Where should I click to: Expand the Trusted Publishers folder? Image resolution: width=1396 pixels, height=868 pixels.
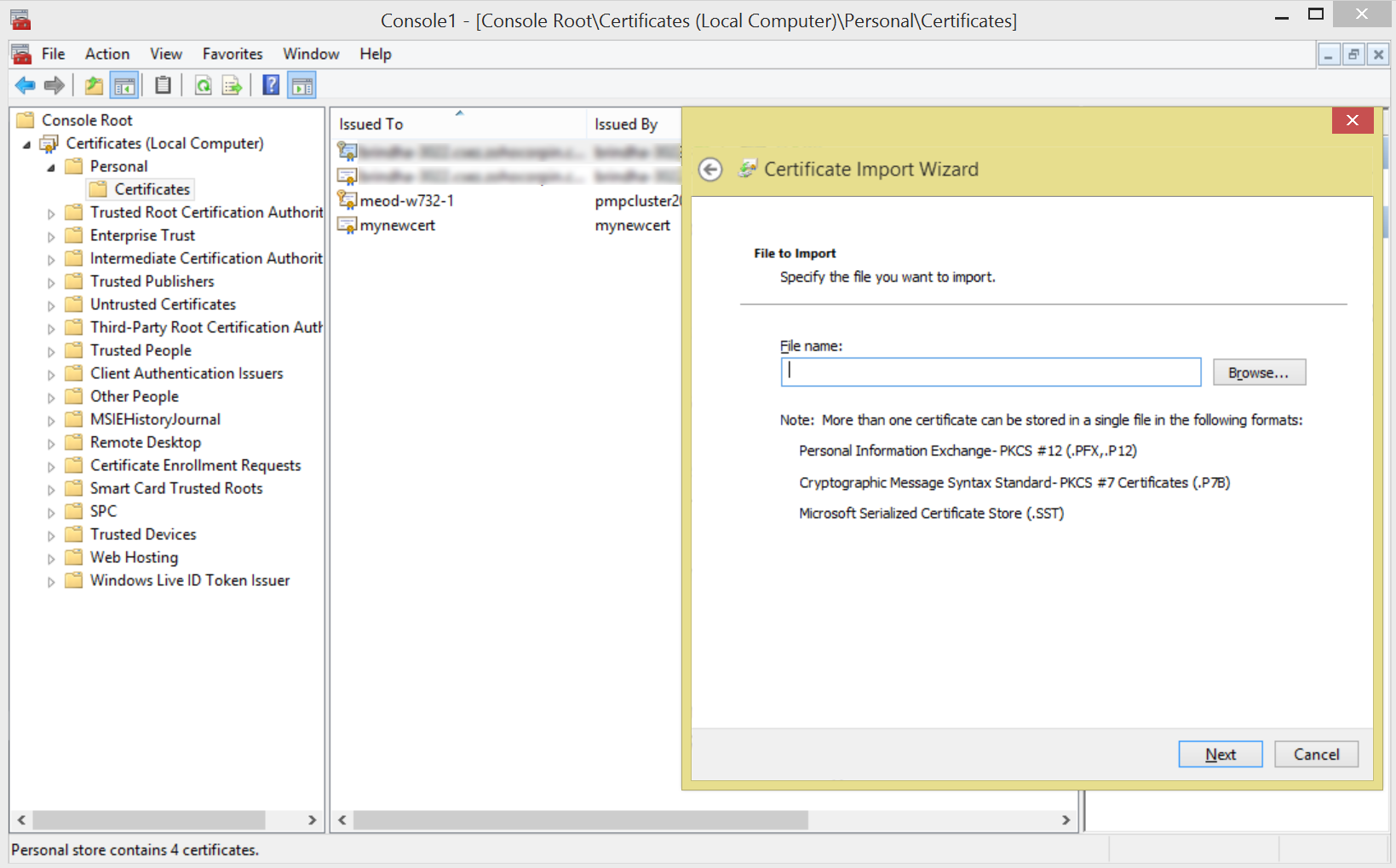click(x=51, y=282)
